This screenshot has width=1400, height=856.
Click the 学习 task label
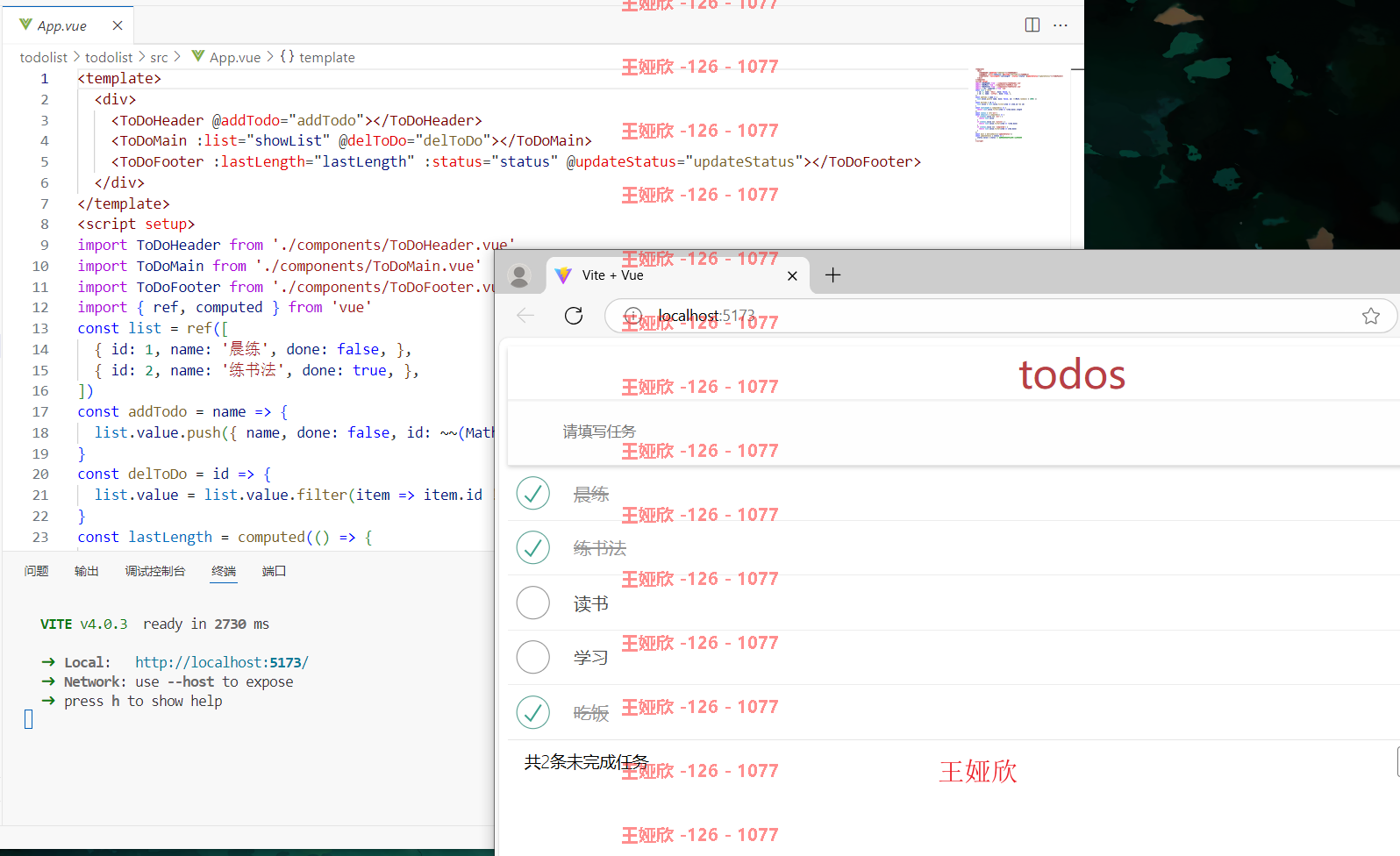coord(591,658)
